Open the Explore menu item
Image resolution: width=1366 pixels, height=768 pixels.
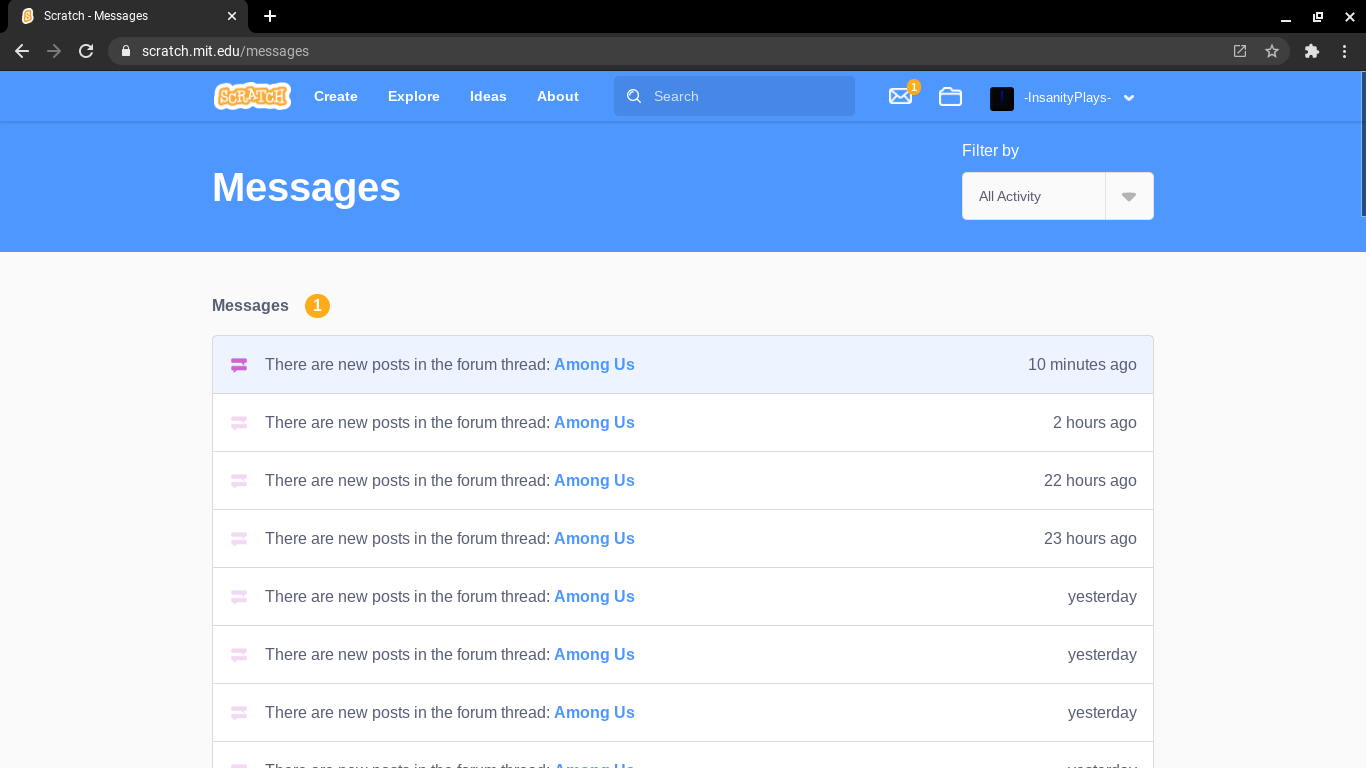[x=414, y=96]
